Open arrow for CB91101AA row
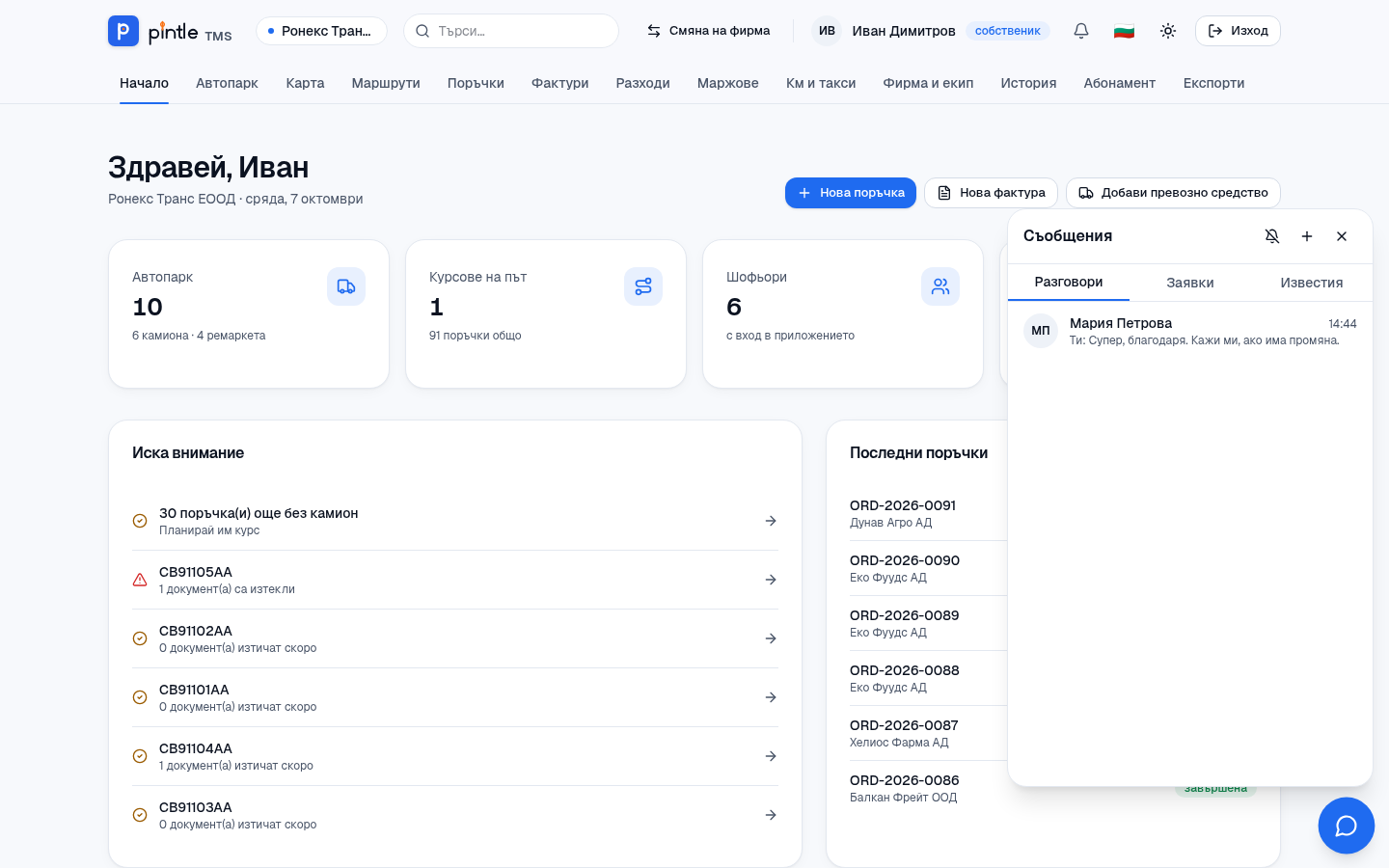The image size is (1389, 868). [x=771, y=697]
